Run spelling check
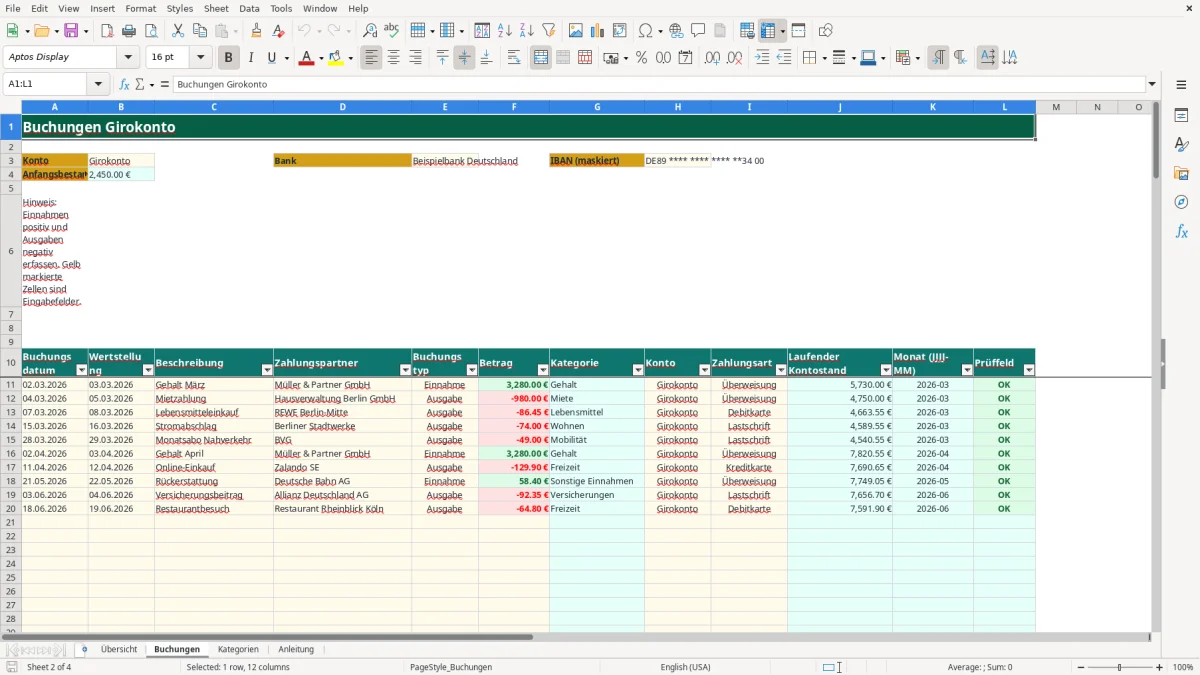Viewport: 1200px width, 675px height. click(391, 31)
